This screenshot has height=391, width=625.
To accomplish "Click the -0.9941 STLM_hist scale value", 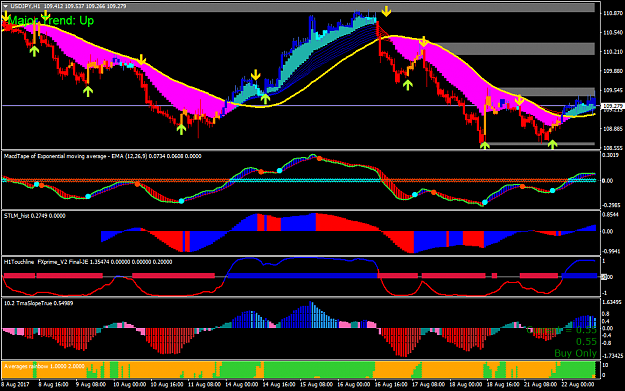I will click(611, 251).
